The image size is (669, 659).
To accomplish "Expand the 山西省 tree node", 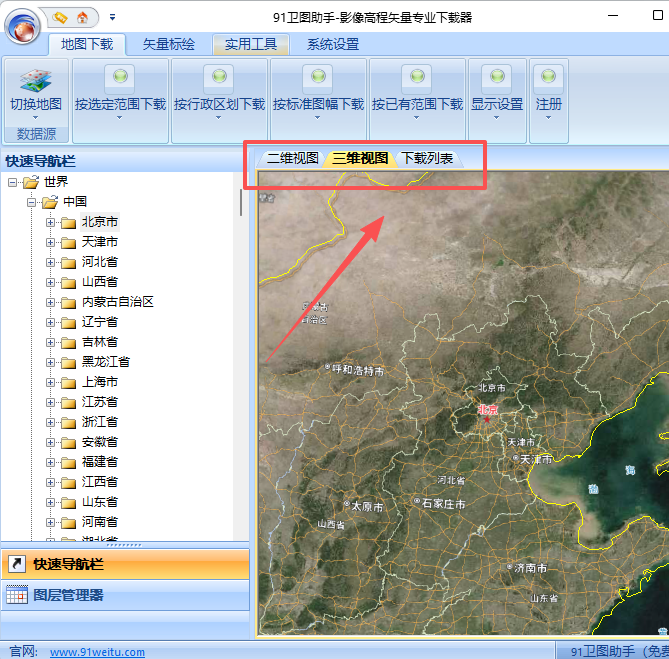I will (x=50, y=282).
